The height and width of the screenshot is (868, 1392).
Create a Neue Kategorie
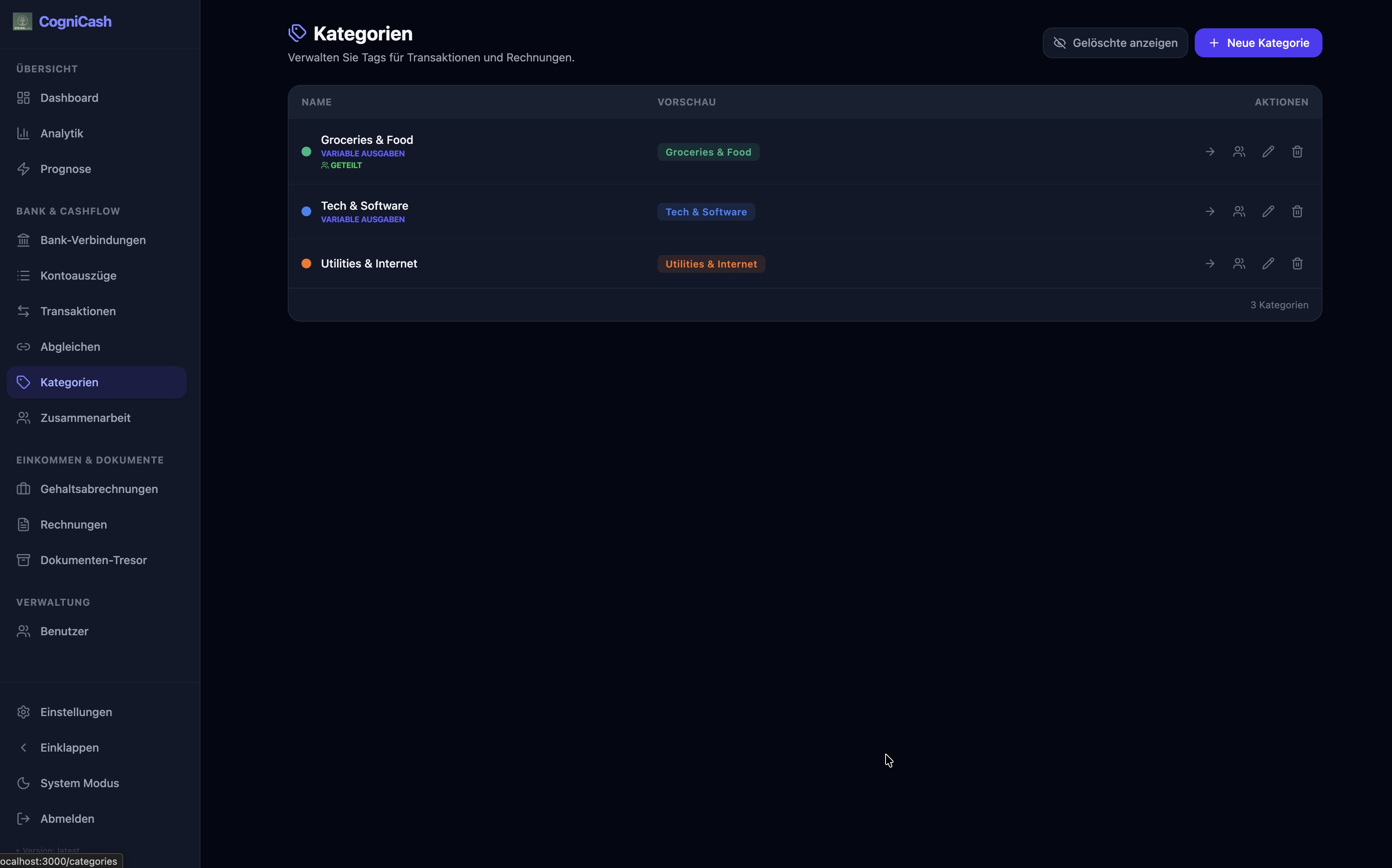tap(1258, 43)
